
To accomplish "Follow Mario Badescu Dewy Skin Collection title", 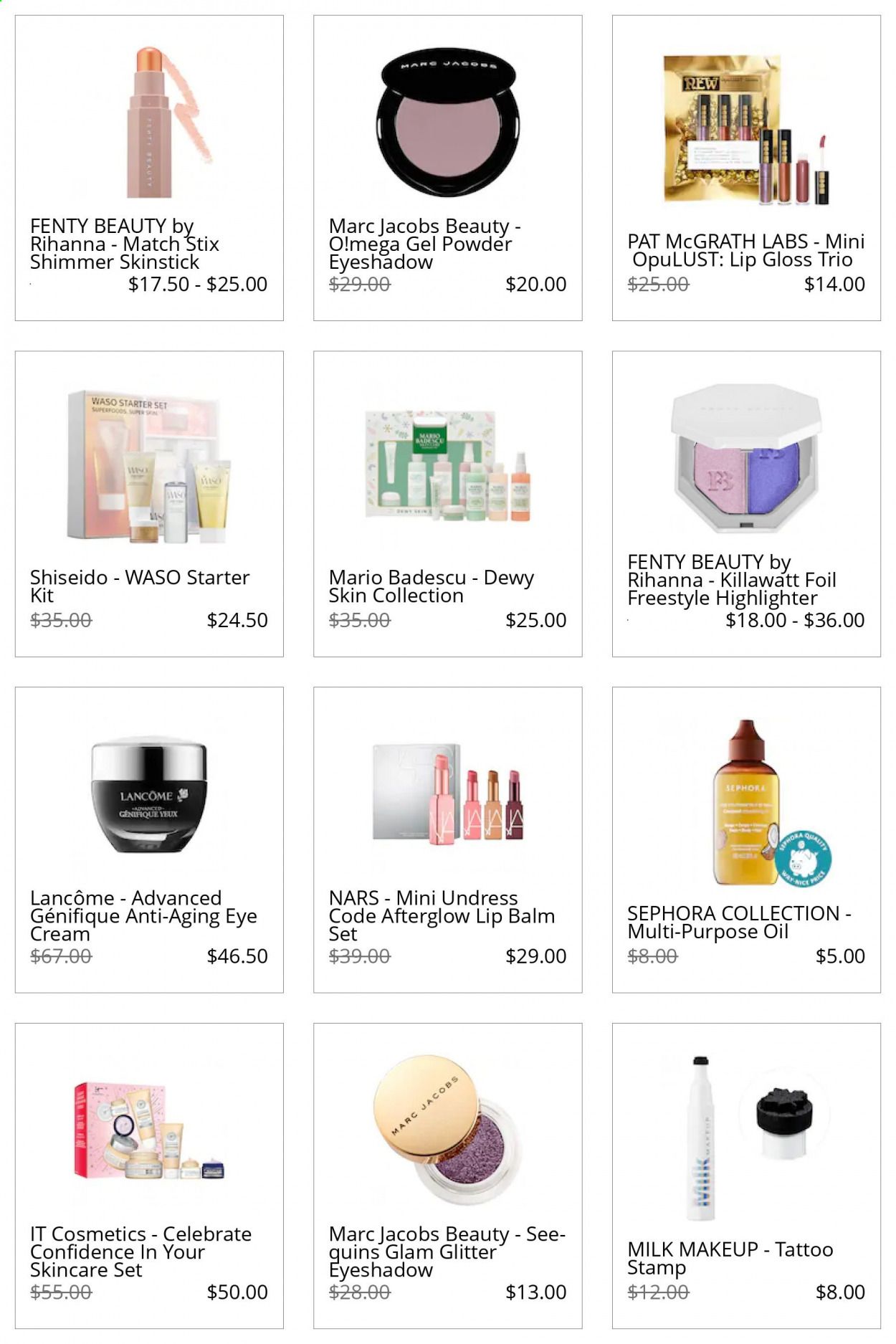I will [432, 586].
